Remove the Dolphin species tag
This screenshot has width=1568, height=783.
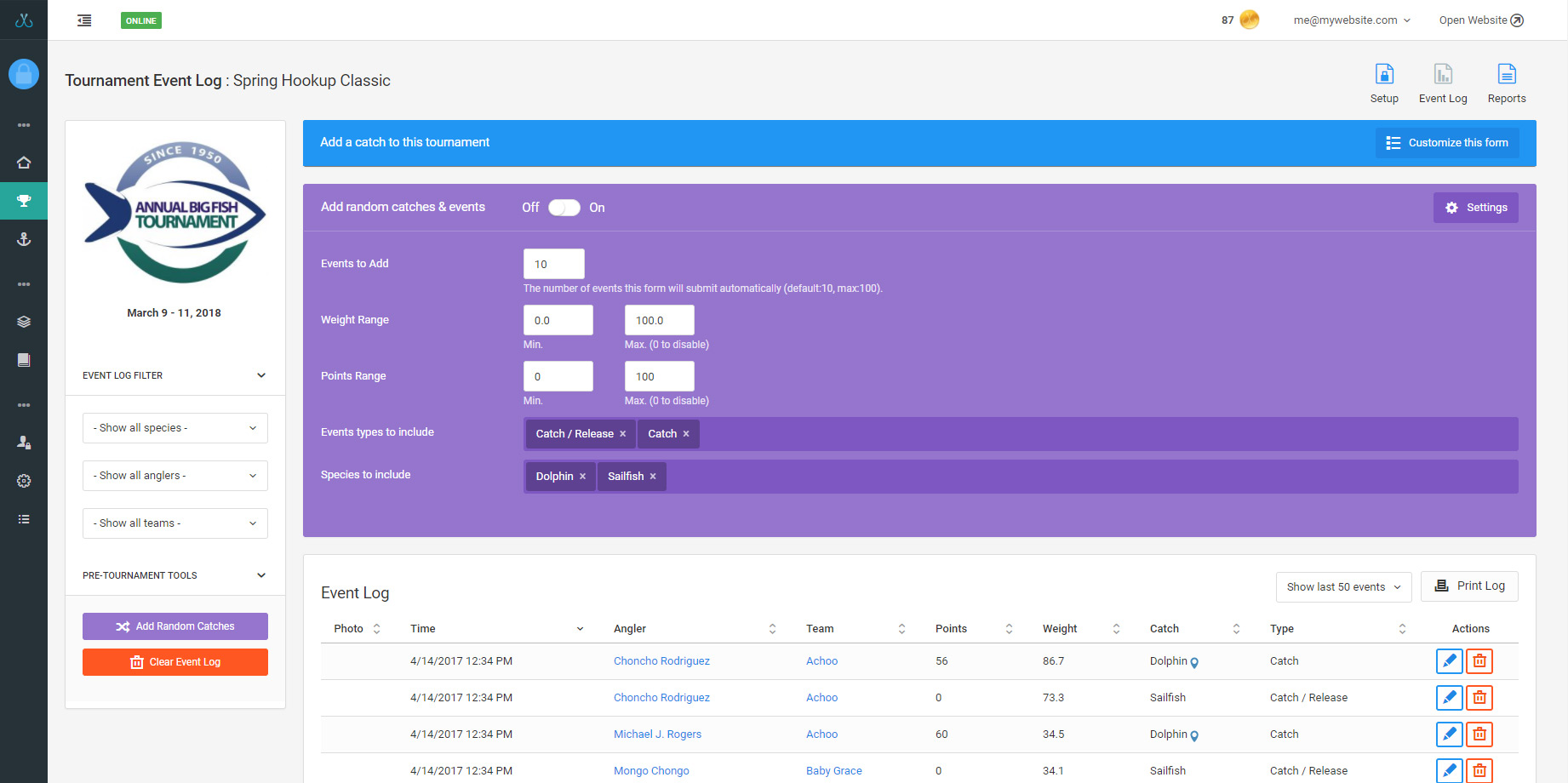pyautogui.click(x=583, y=477)
